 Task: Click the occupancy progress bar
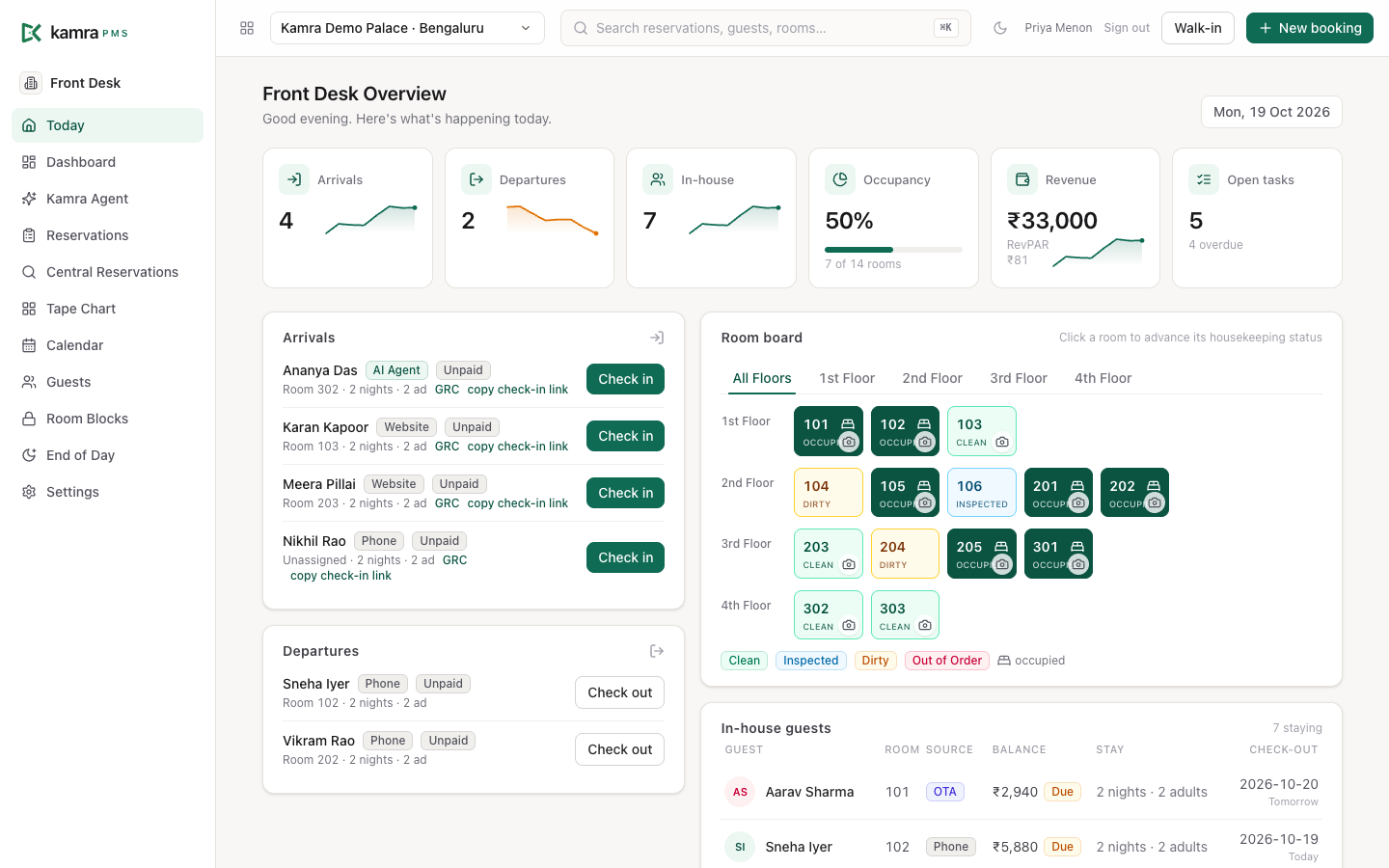pos(893,250)
